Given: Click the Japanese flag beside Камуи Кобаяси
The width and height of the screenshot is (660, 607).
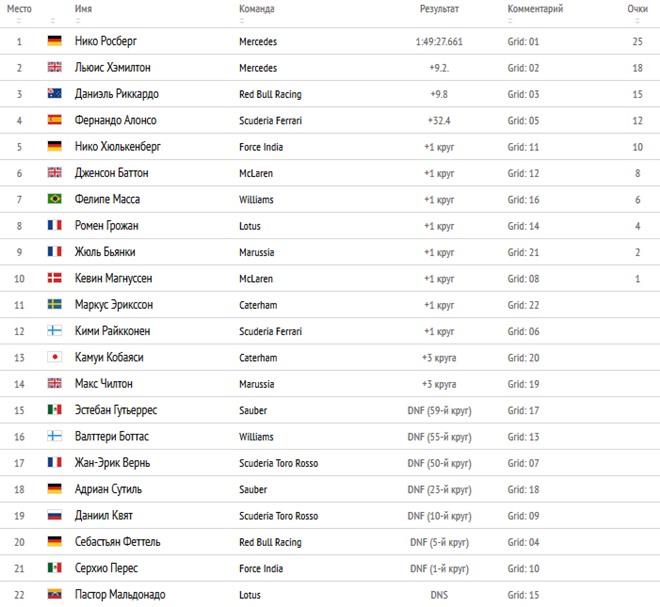Looking at the screenshot, I should (54, 357).
